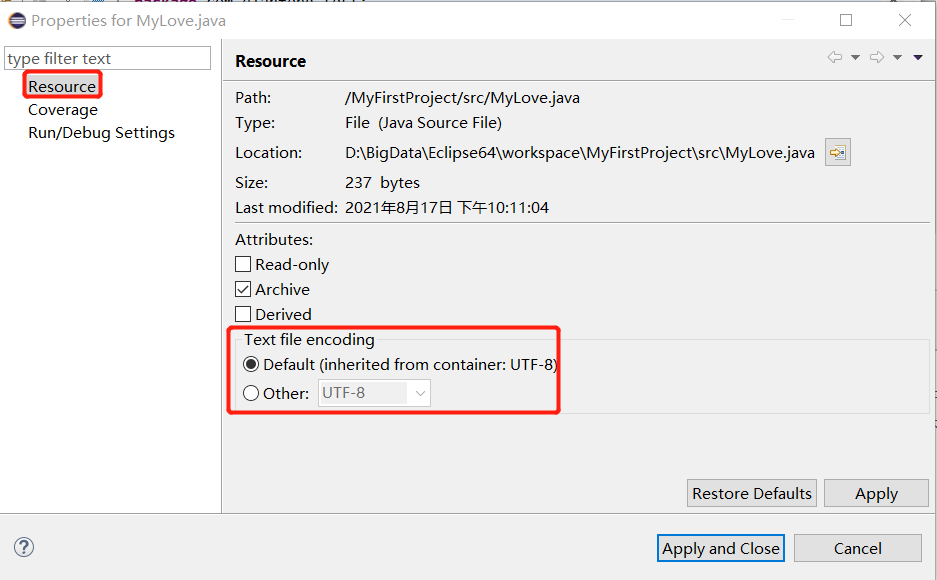The image size is (937, 580).
Task: Click the Show In System Explorer icon
Action: click(837, 153)
